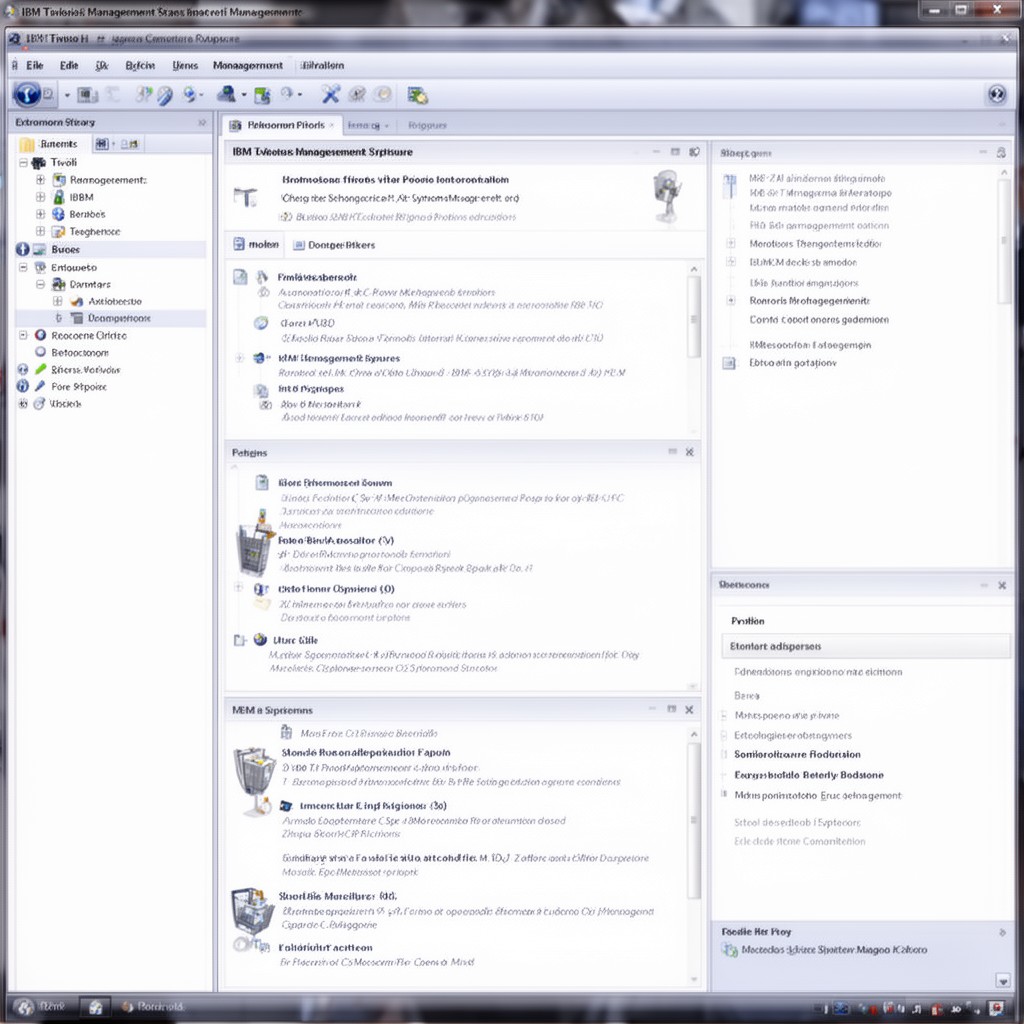
Task: Close the Patigins panel
Action: pyautogui.click(x=689, y=452)
